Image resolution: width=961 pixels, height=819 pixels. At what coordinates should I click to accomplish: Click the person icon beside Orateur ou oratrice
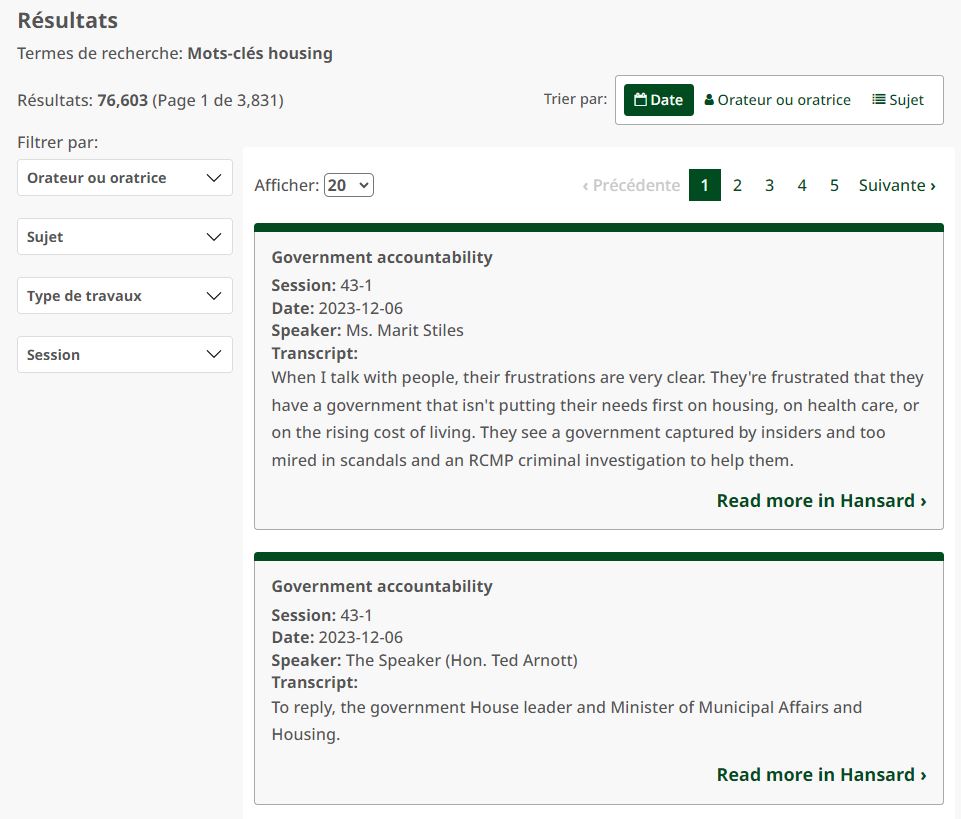[709, 100]
